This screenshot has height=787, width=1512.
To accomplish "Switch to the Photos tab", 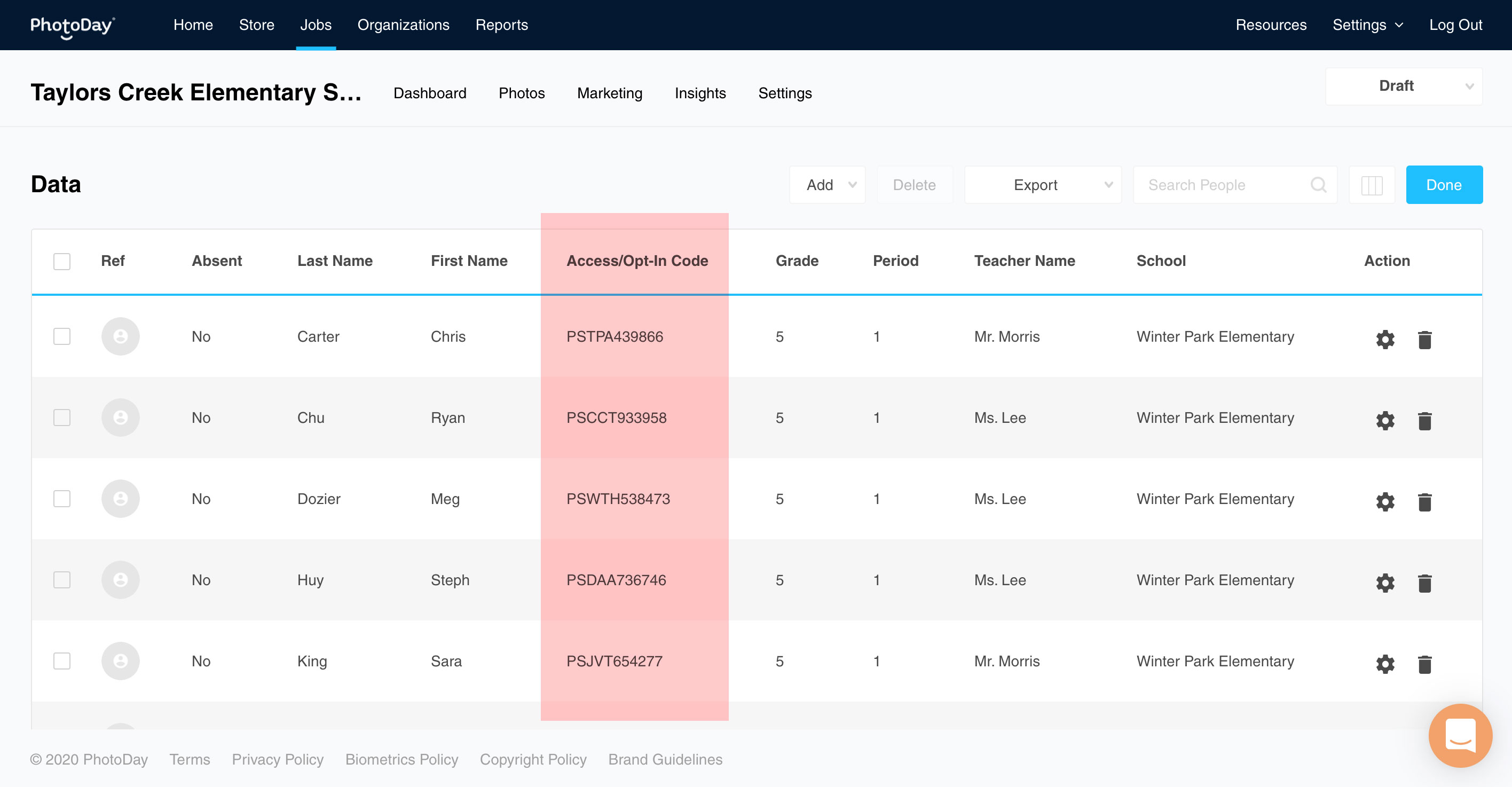I will (x=521, y=93).
